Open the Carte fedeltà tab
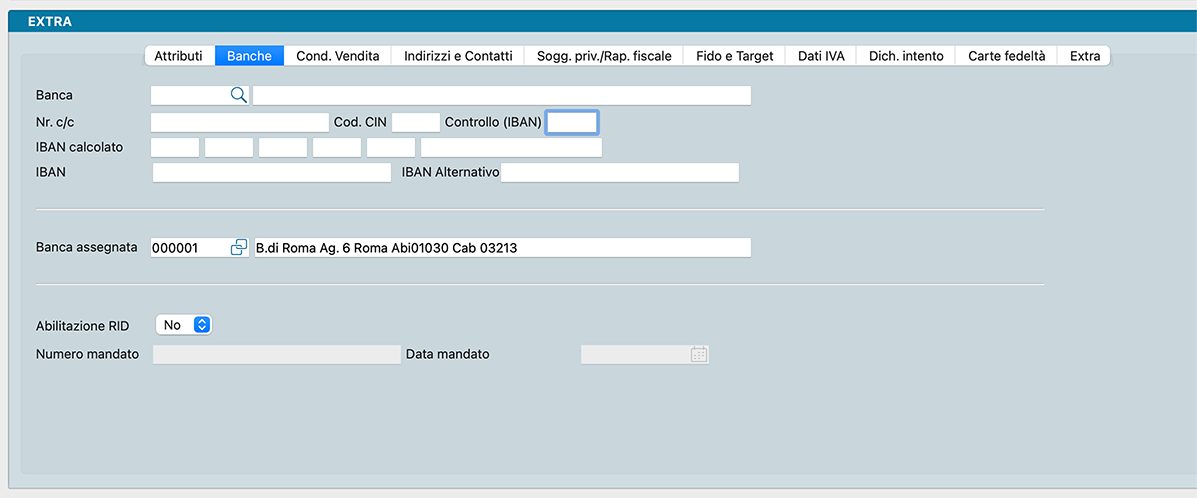The image size is (1197, 498). (1006, 56)
